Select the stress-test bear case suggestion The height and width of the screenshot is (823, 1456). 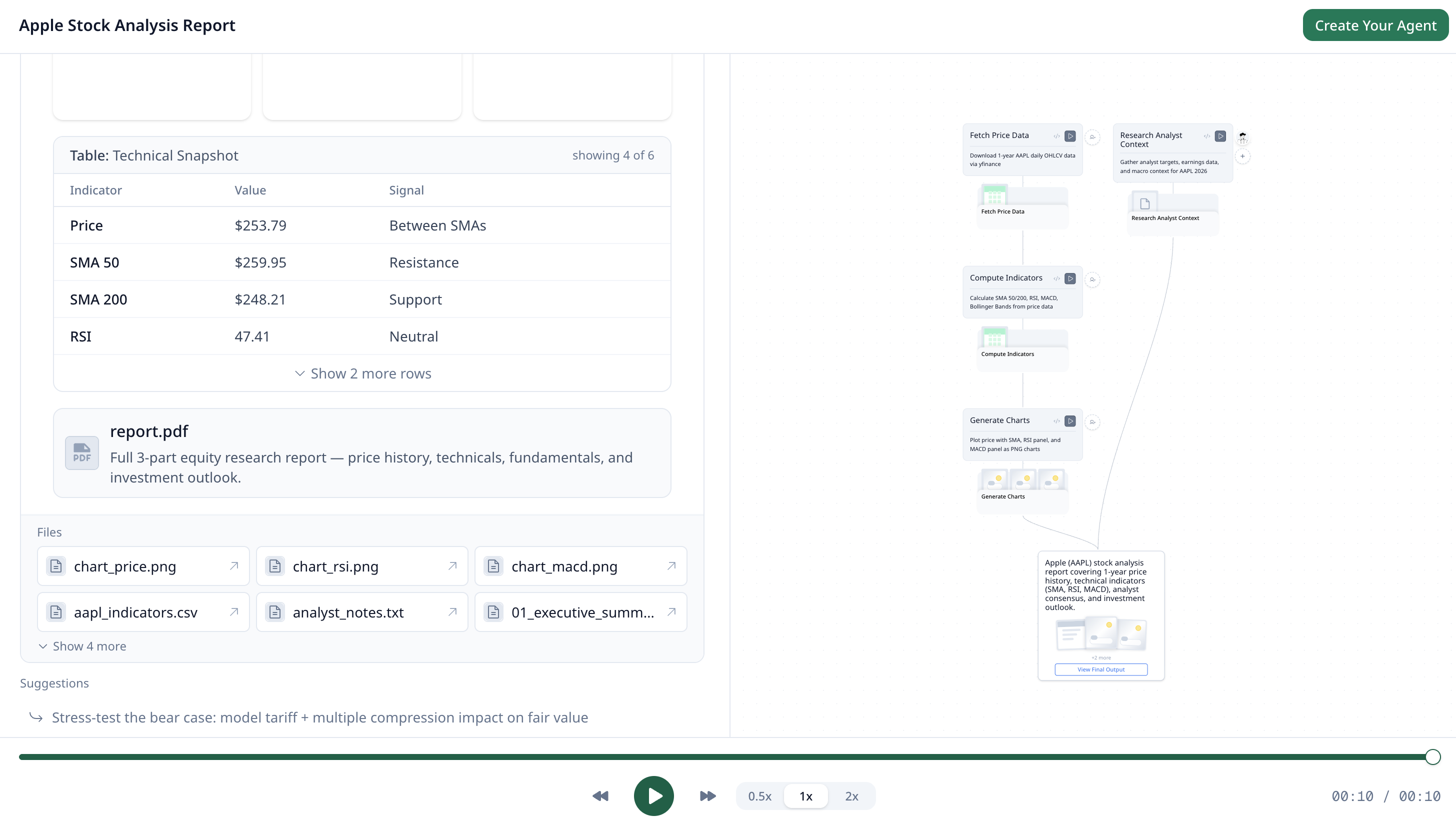click(x=320, y=717)
